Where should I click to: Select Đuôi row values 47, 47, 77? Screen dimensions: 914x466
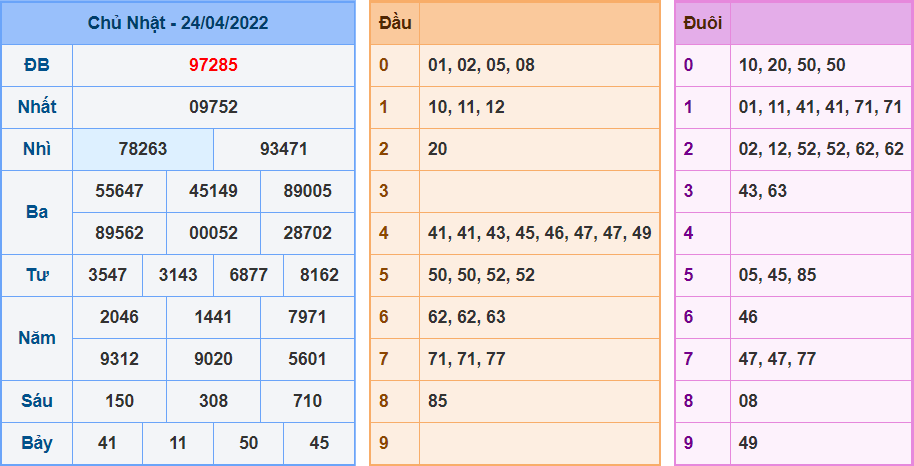[x=777, y=359]
